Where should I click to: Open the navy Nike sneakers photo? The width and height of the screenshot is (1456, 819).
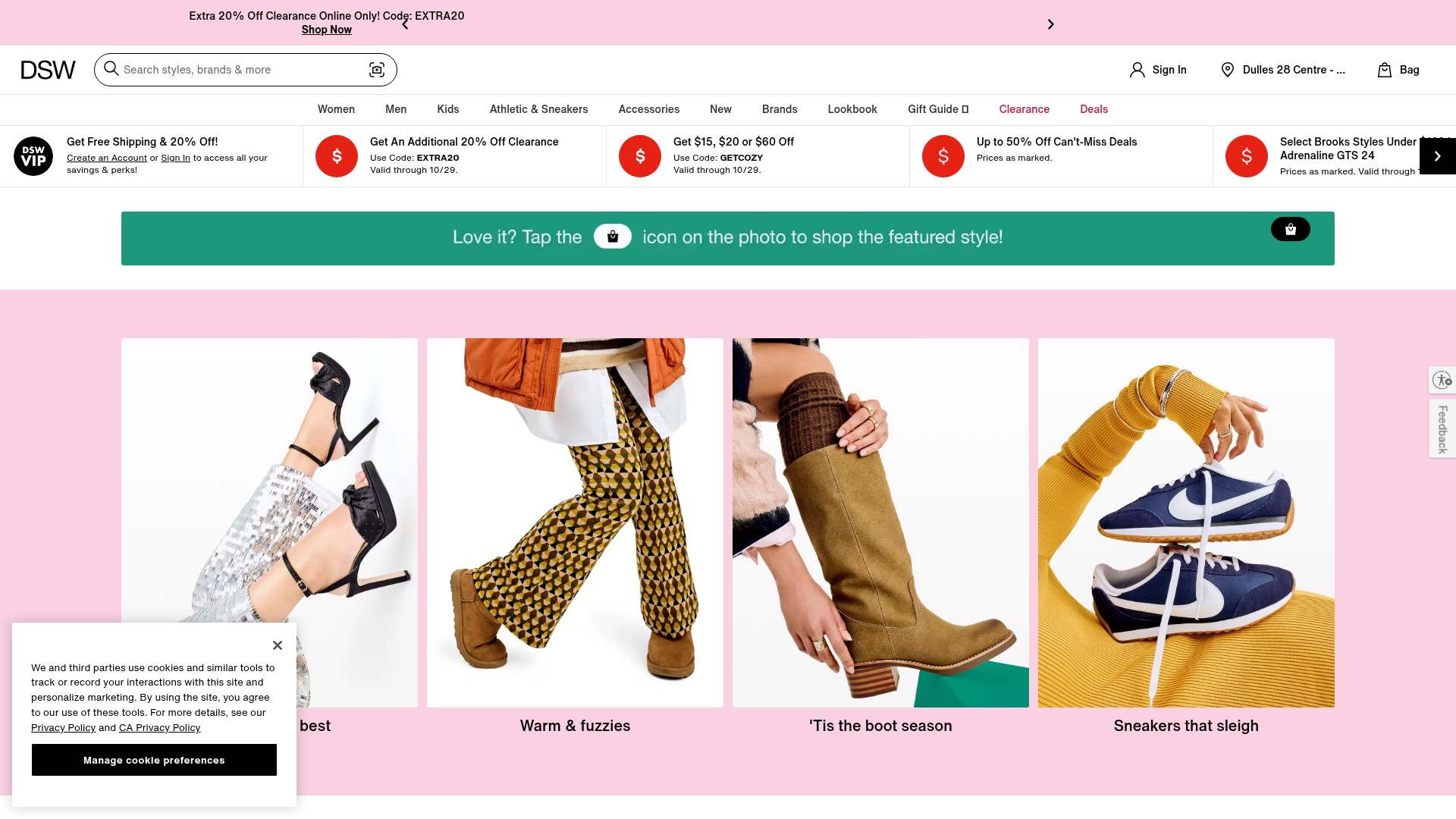[x=1186, y=522]
